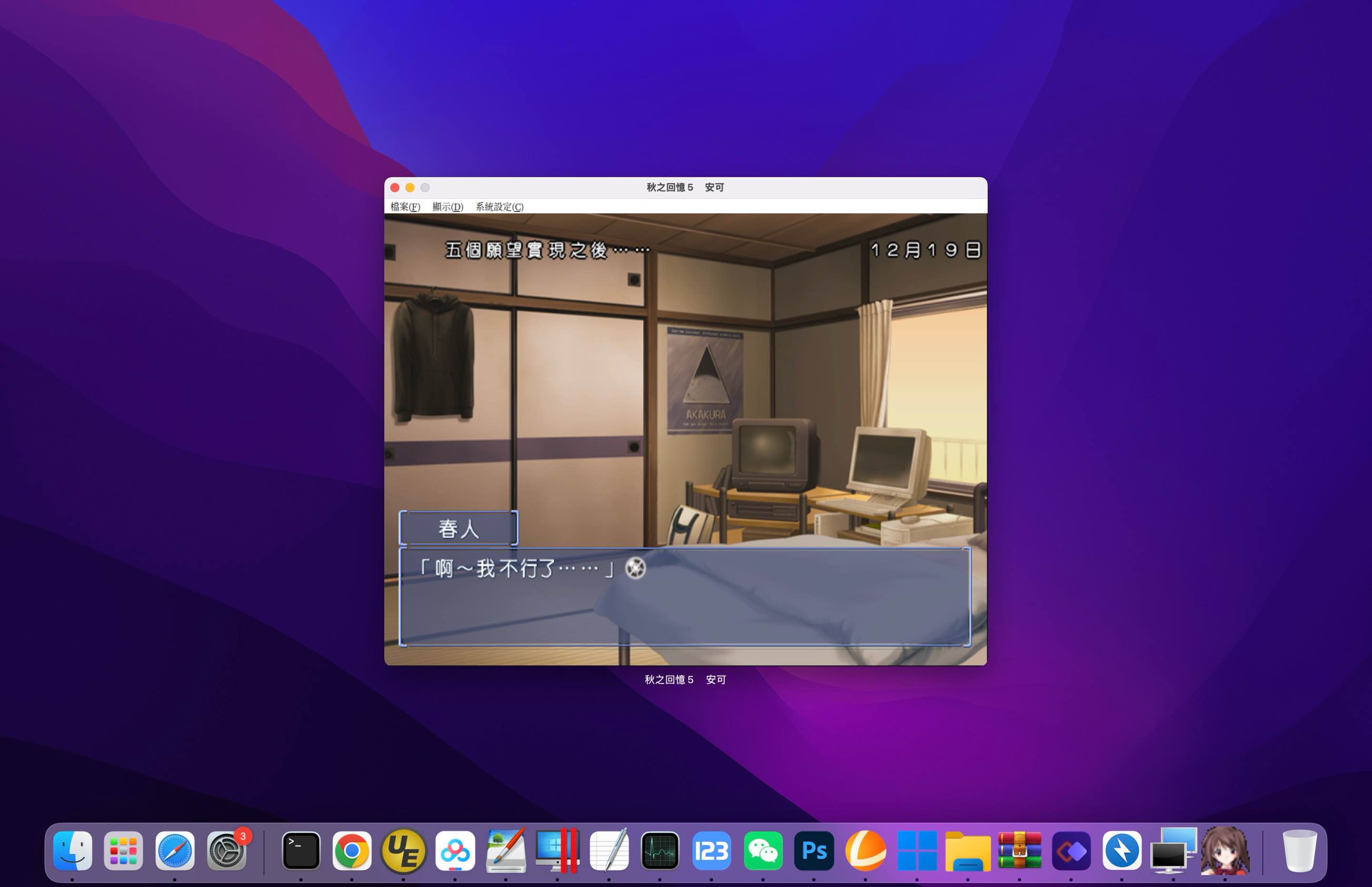Click the anime girl game icon
This screenshot has height=887, width=1372.
[1225, 850]
